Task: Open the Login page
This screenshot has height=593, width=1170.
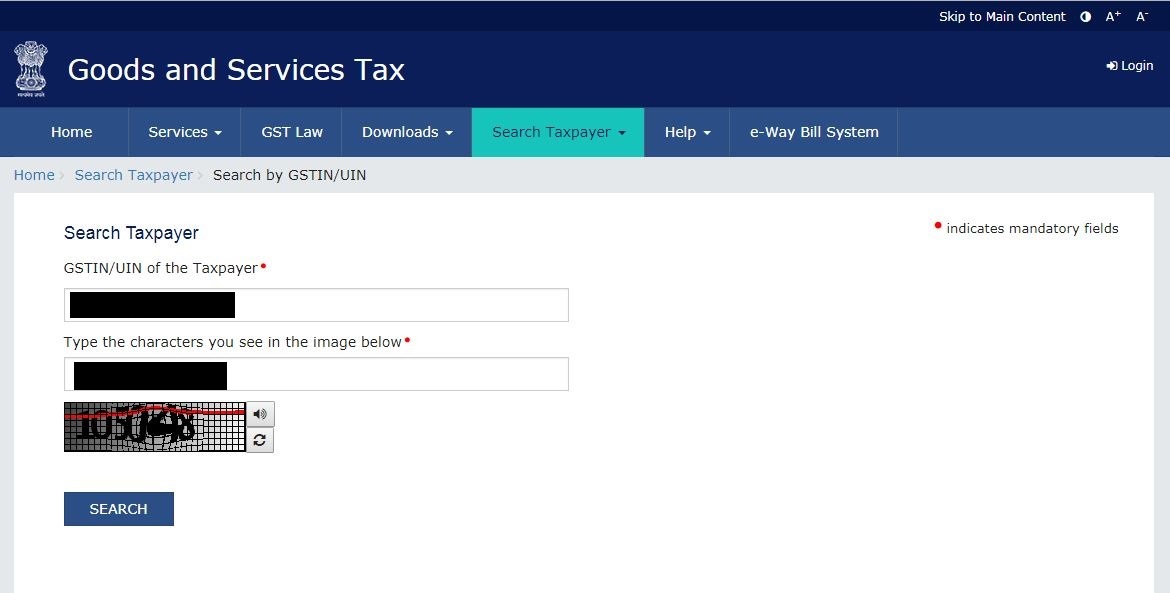Action: (1129, 65)
